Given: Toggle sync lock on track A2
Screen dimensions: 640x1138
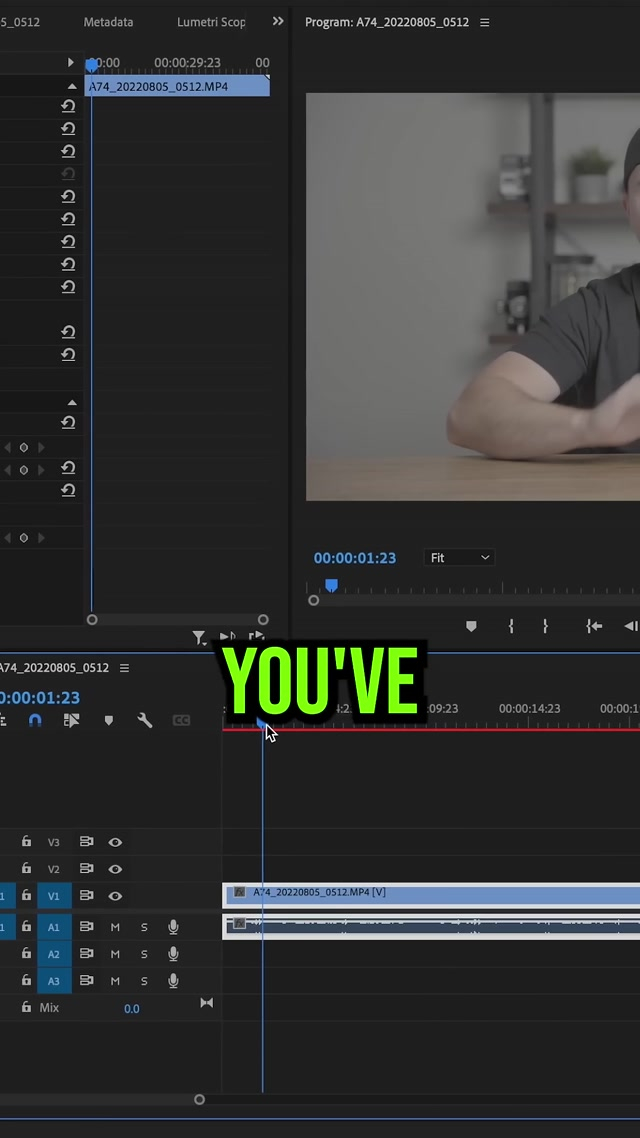Looking at the screenshot, I should pos(86,954).
